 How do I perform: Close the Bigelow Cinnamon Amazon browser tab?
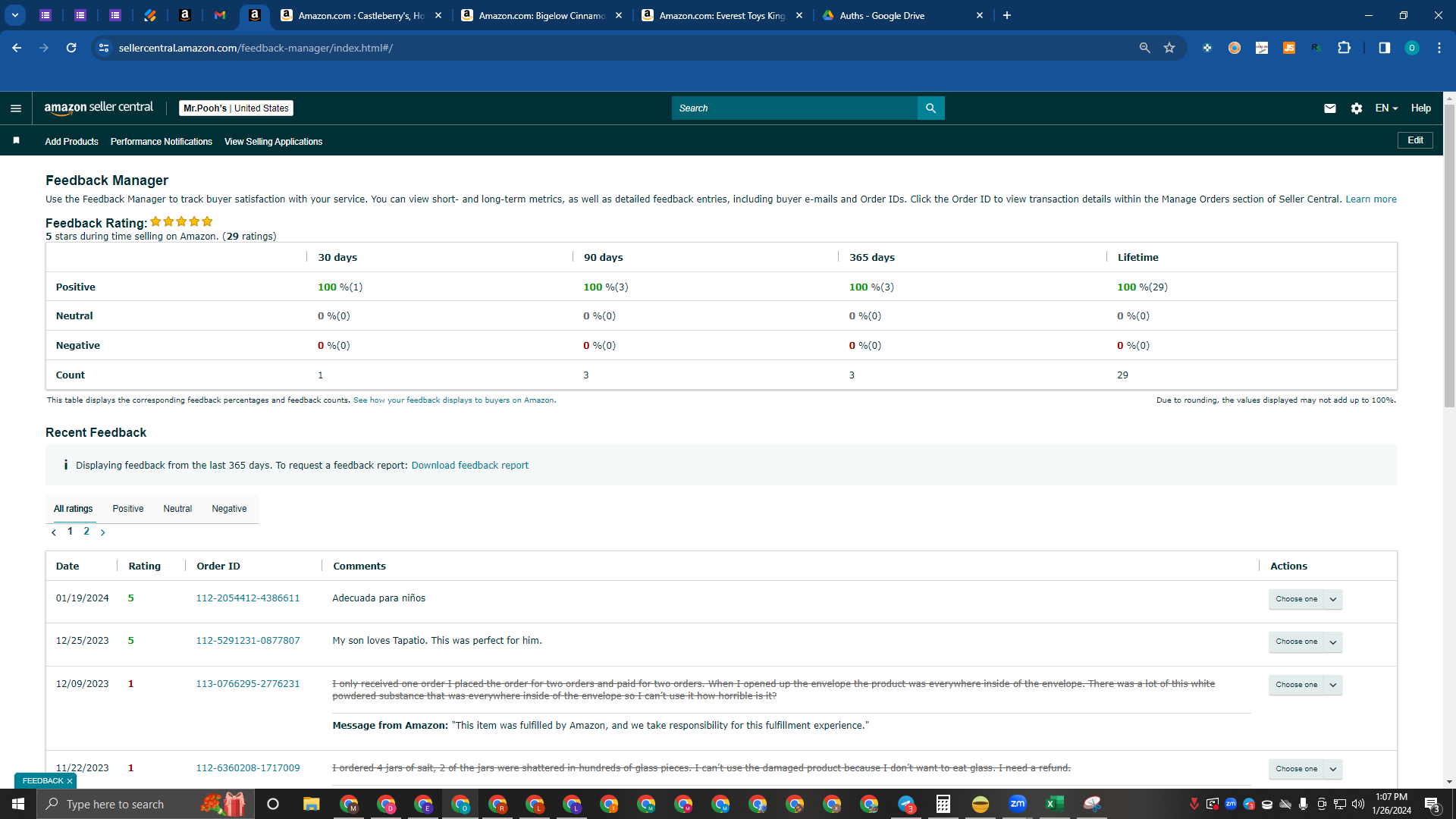[x=619, y=15]
